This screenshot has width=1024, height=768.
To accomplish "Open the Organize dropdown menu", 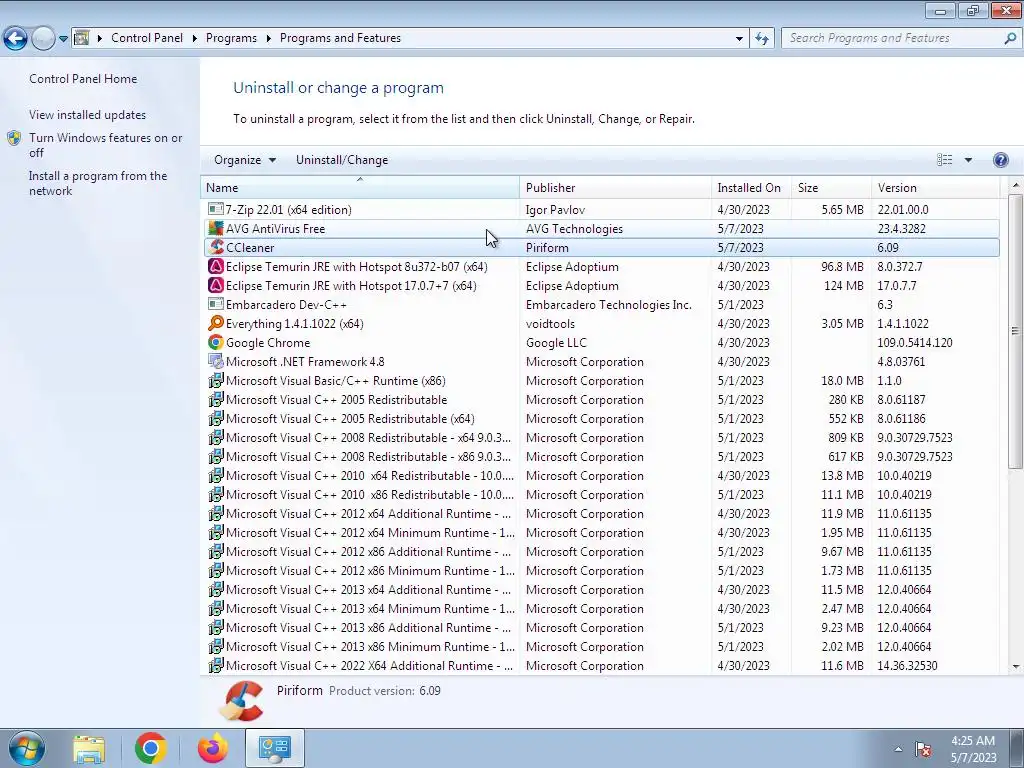I will pyautogui.click(x=245, y=160).
